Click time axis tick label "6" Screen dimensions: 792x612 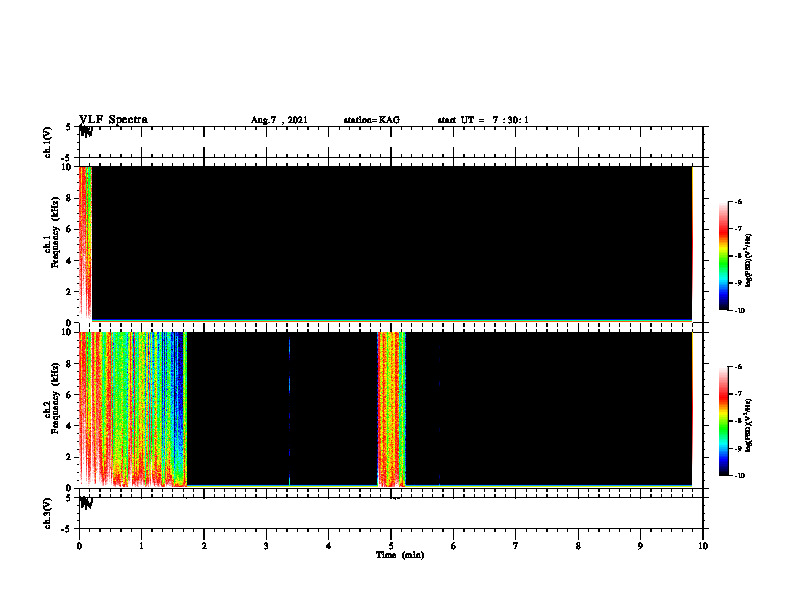pyautogui.click(x=454, y=546)
